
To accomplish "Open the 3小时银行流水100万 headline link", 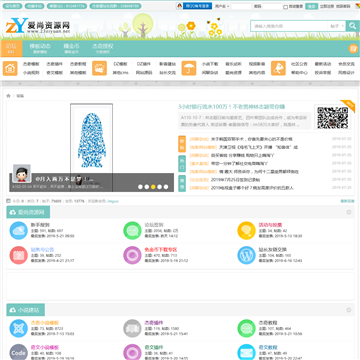I will point(231,107).
